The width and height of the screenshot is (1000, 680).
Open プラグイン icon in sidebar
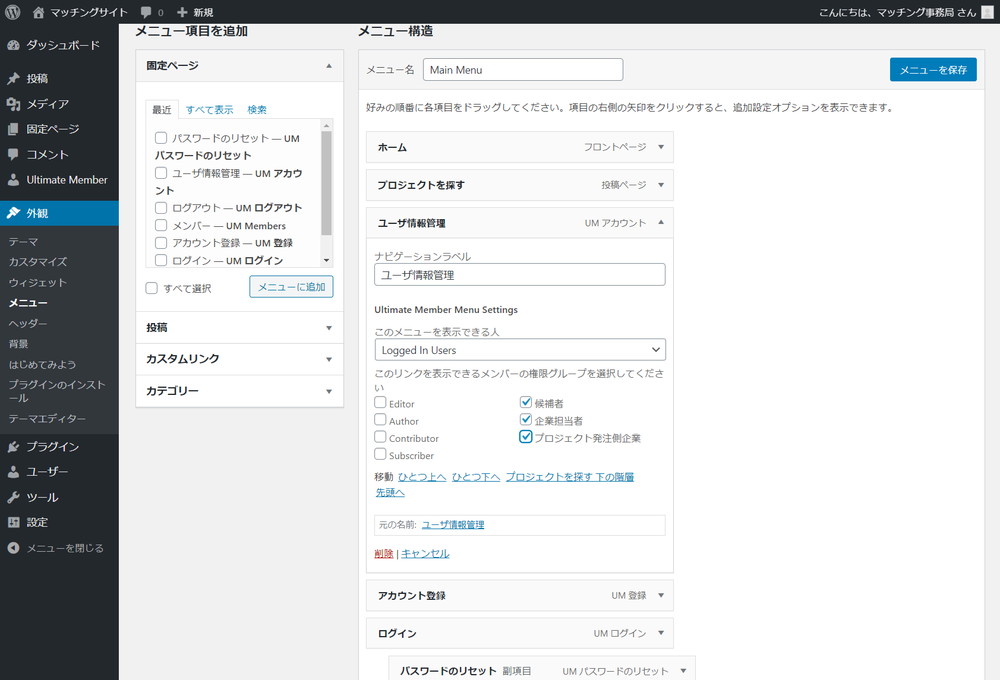pyautogui.click(x=13, y=447)
